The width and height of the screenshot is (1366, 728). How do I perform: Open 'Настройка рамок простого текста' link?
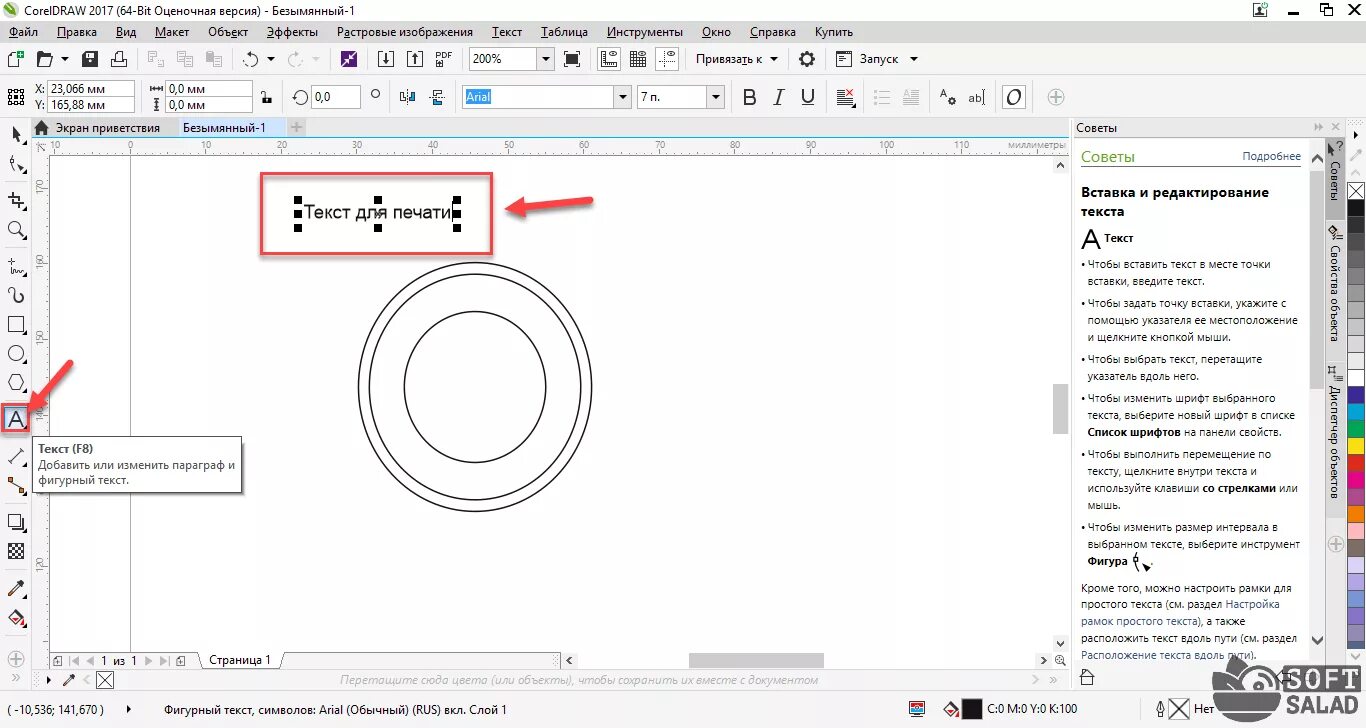click(x=1181, y=613)
